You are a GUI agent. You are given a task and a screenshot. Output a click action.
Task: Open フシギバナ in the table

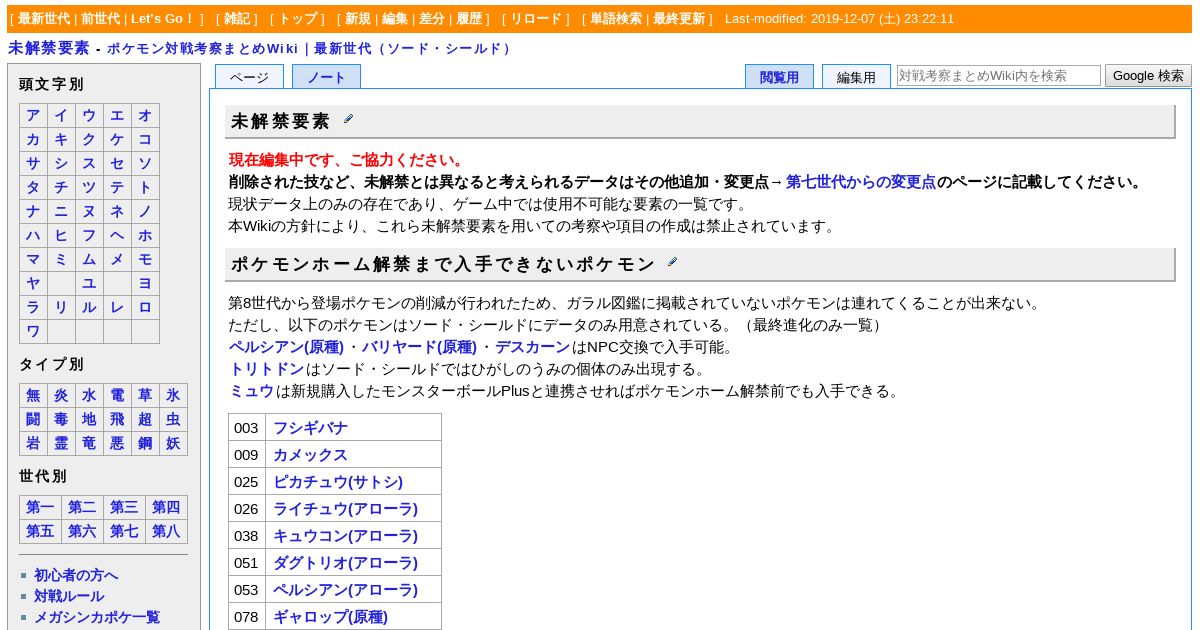pyautogui.click(x=311, y=428)
